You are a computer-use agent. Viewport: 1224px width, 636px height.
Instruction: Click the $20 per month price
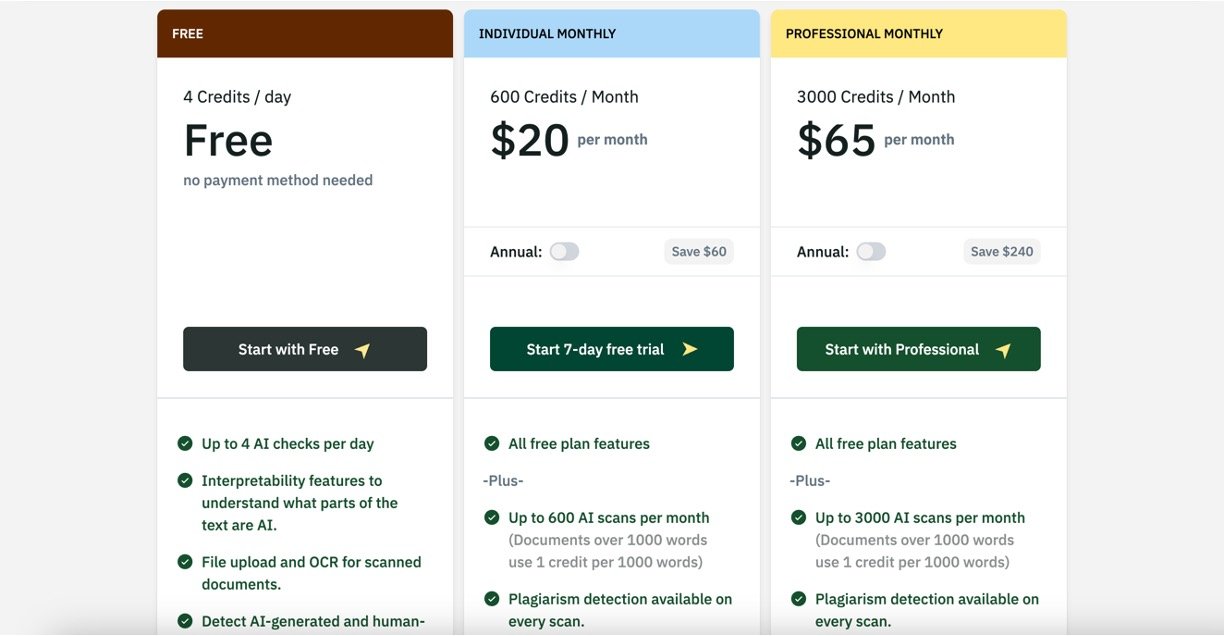530,140
